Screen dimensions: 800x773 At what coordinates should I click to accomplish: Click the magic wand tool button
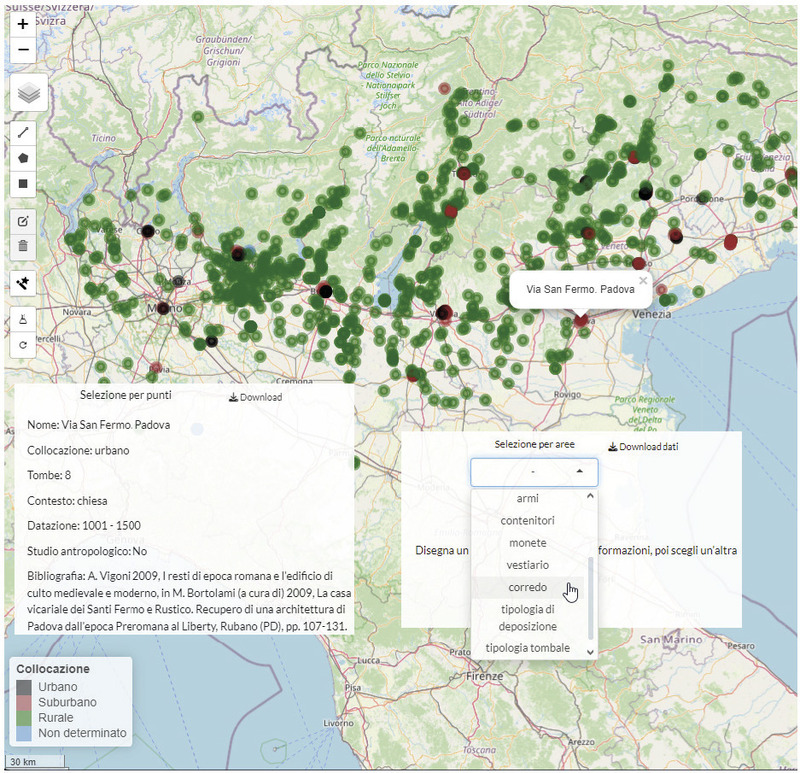(23, 283)
